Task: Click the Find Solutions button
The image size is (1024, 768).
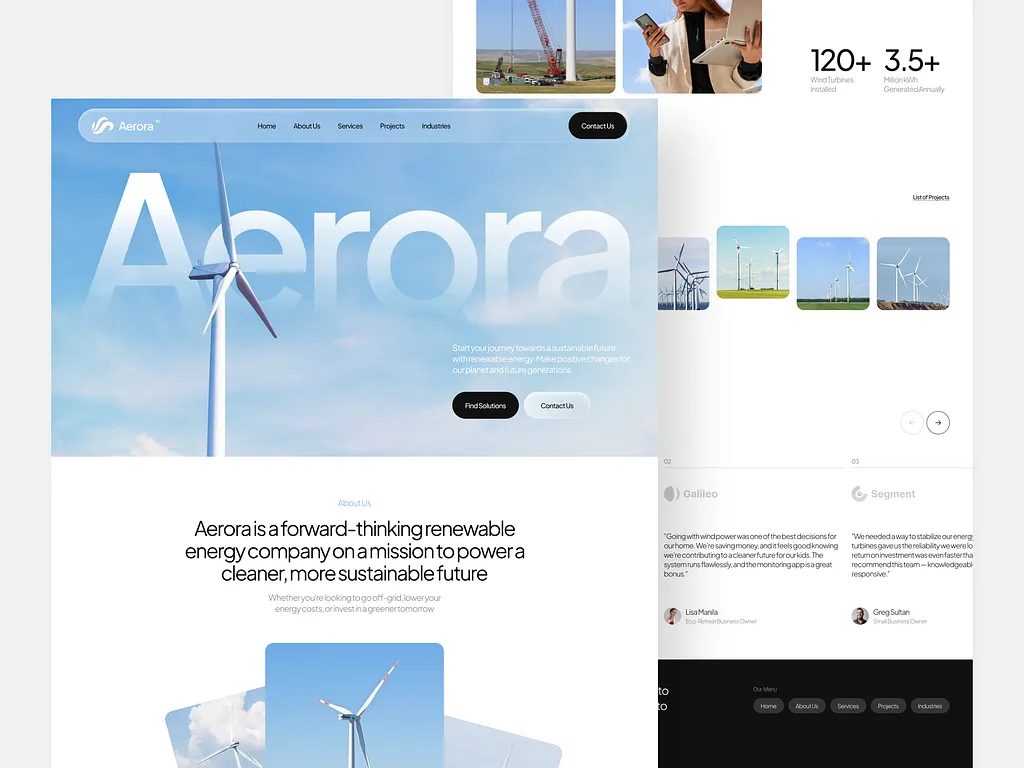Action: (x=485, y=405)
